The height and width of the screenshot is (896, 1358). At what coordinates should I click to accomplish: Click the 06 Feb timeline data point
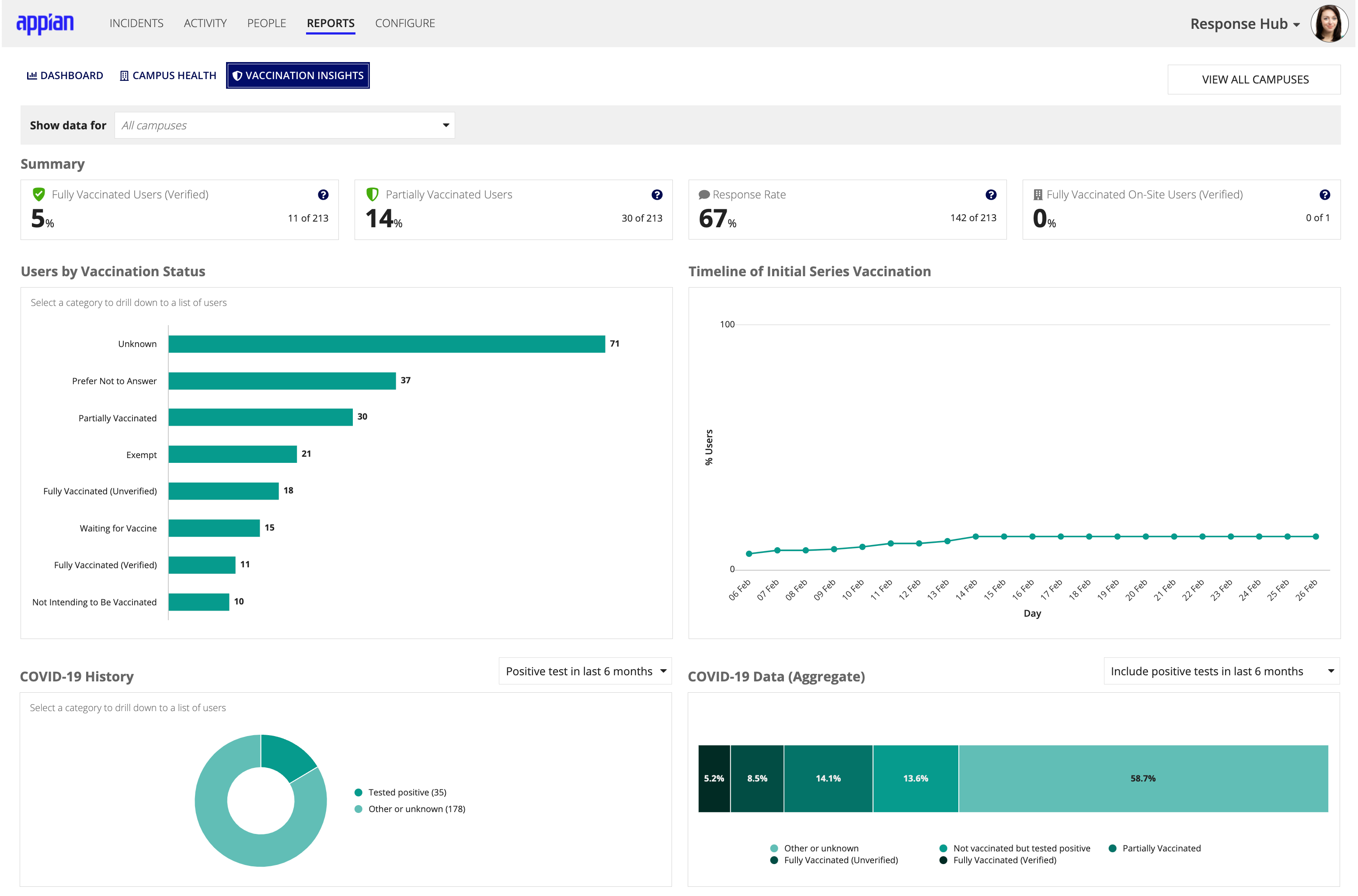click(749, 554)
